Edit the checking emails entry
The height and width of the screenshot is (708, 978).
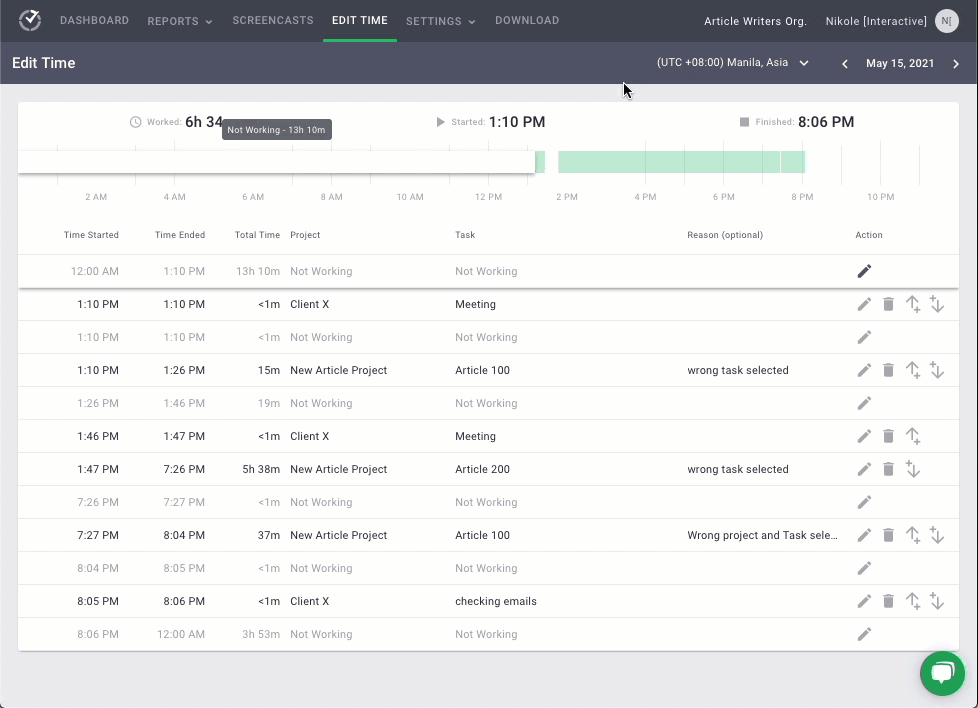point(864,602)
